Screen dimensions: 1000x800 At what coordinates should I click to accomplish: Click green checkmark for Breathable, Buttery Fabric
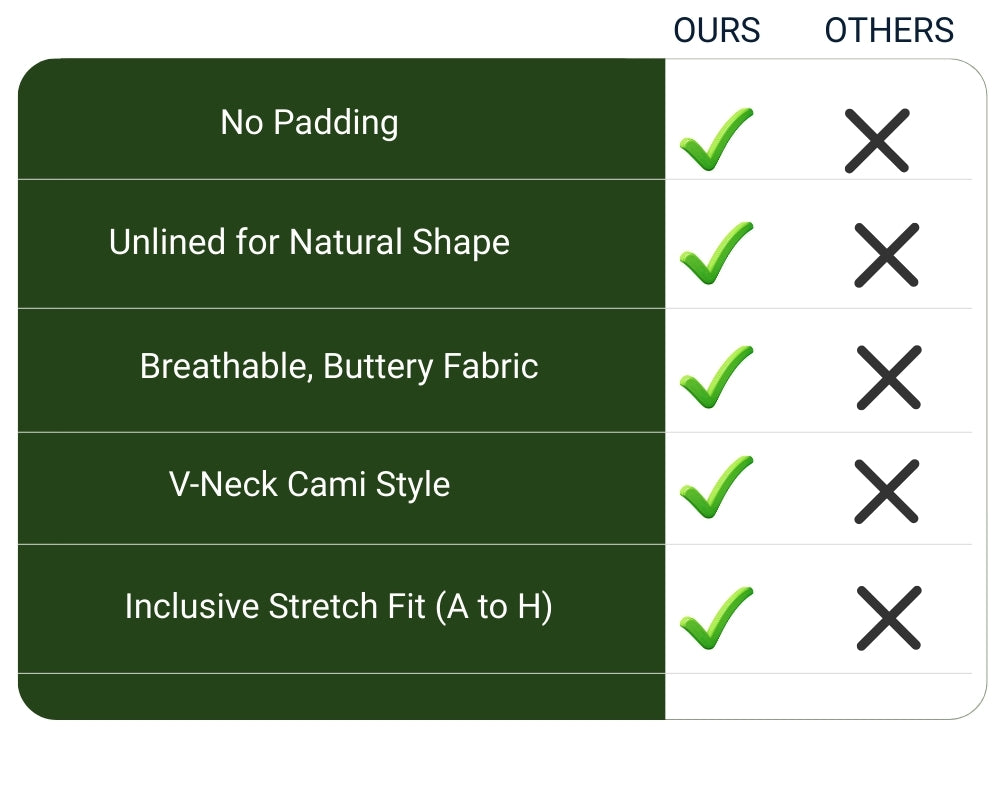[715, 377]
